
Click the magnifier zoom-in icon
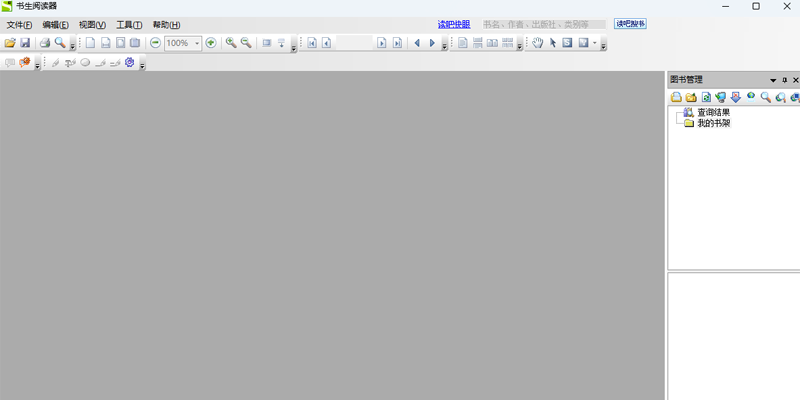pyautogui.click(x=231, y=43)
